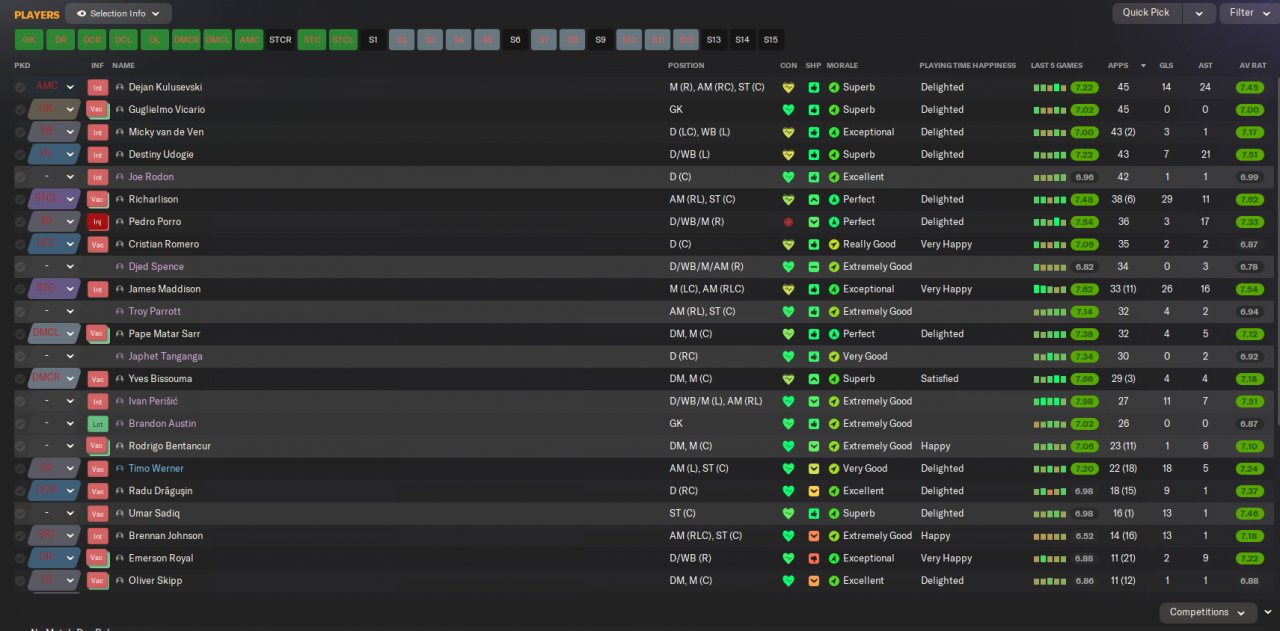Toggle the pick checkbox for James Maddison
The width and height of the screenshot is (1280, 631).
(x=20, y=289)
